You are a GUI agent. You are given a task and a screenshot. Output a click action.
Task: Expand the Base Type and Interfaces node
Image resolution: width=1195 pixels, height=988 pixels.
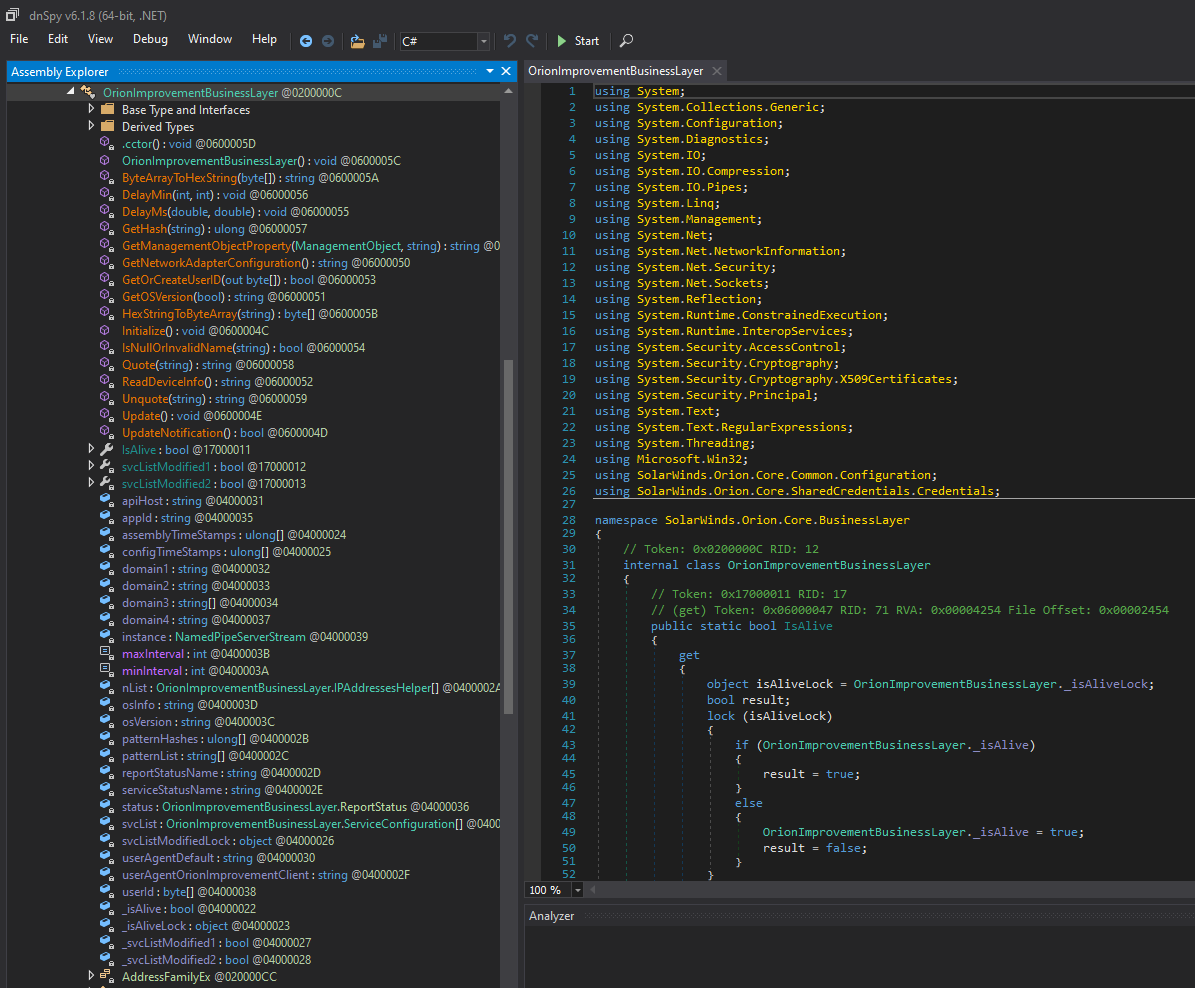tap(91, 109)
